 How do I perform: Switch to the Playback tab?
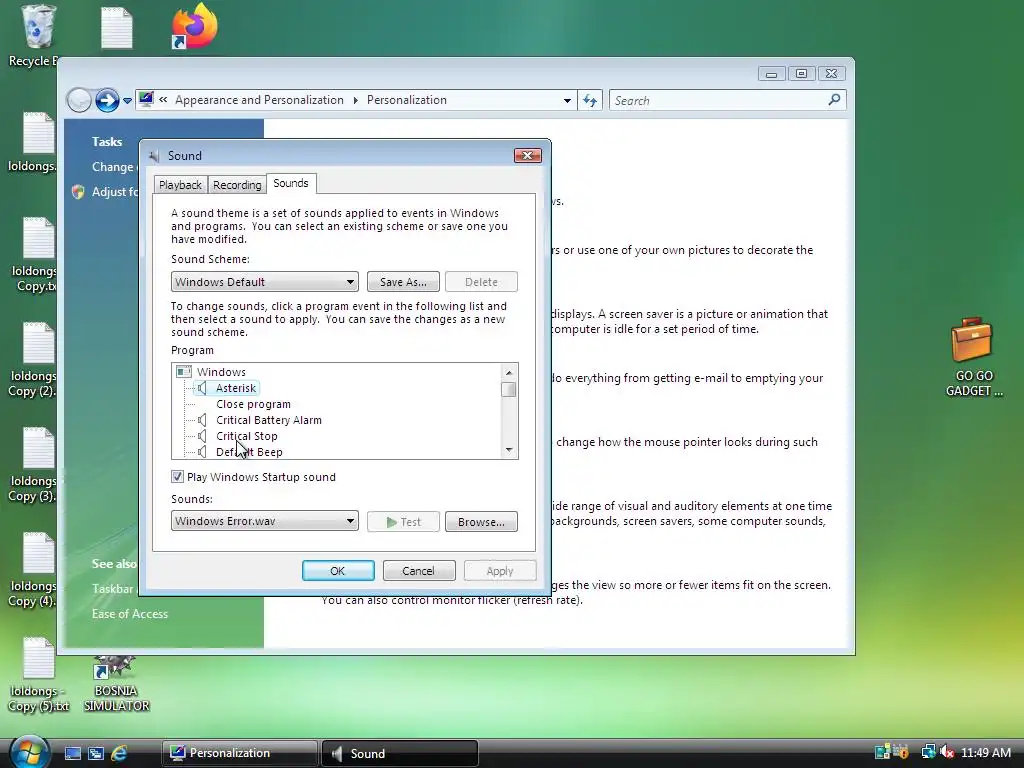180,185
